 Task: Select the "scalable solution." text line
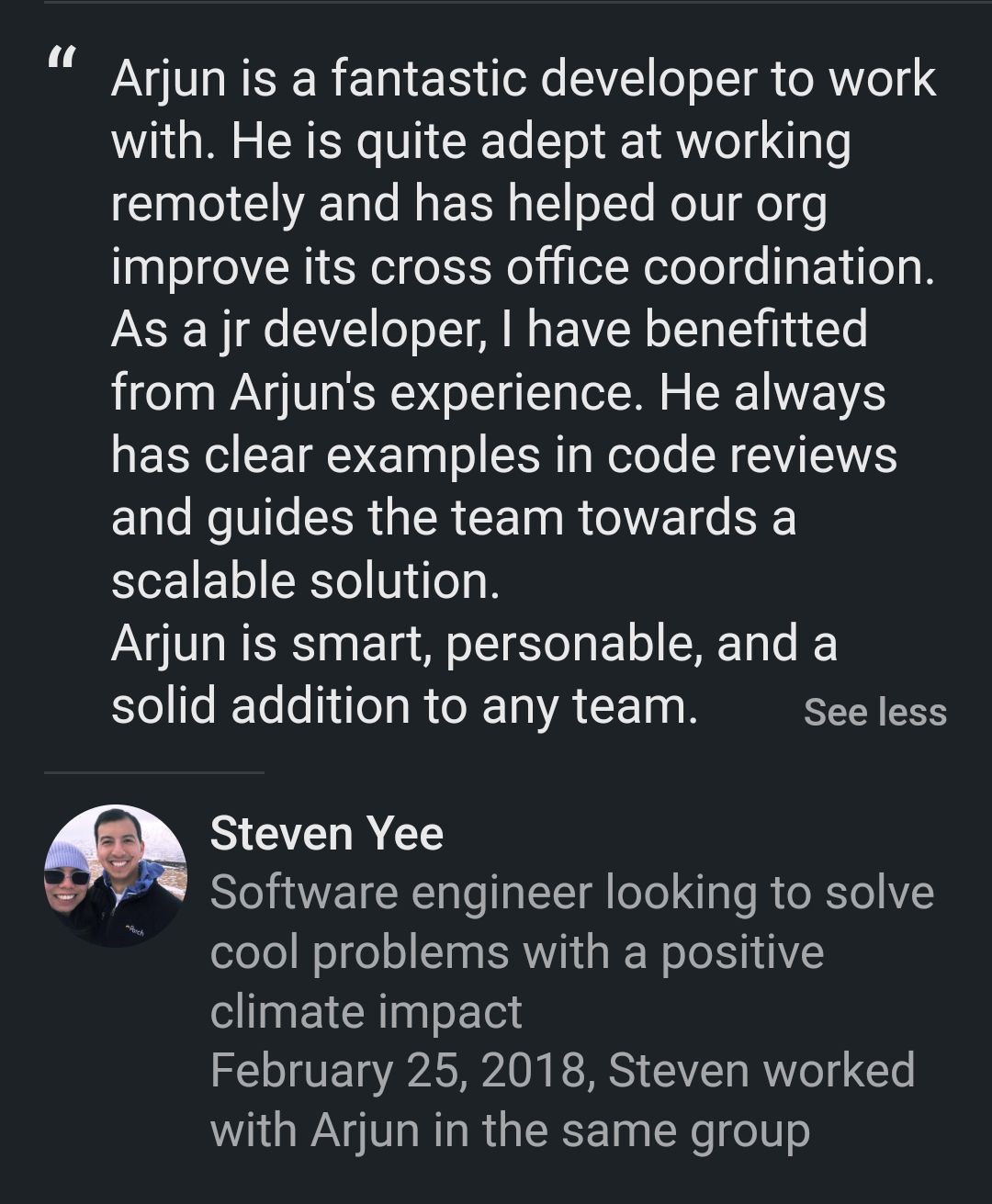[305, 581]
